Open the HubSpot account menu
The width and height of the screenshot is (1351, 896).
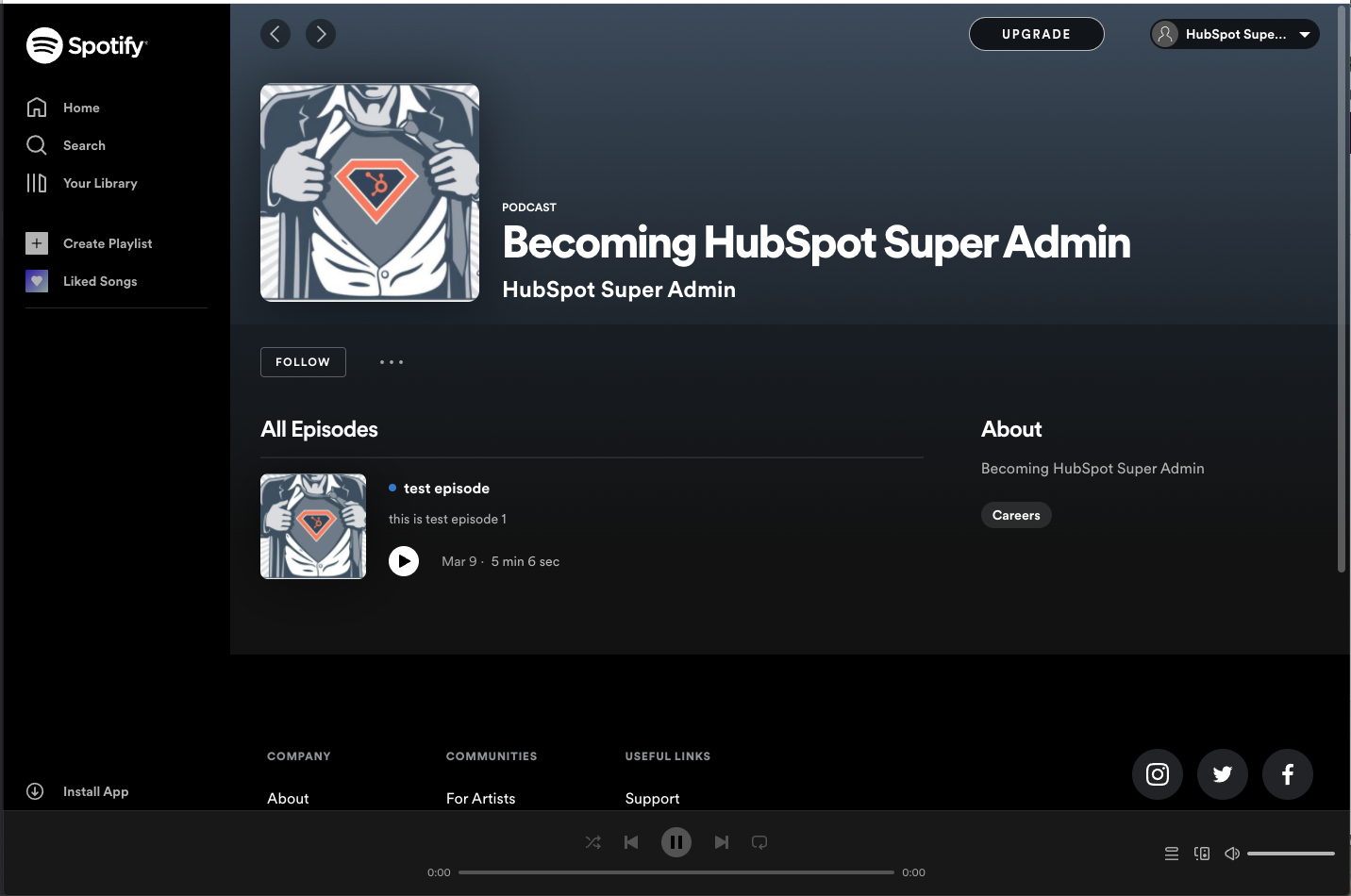[1233, 34]
